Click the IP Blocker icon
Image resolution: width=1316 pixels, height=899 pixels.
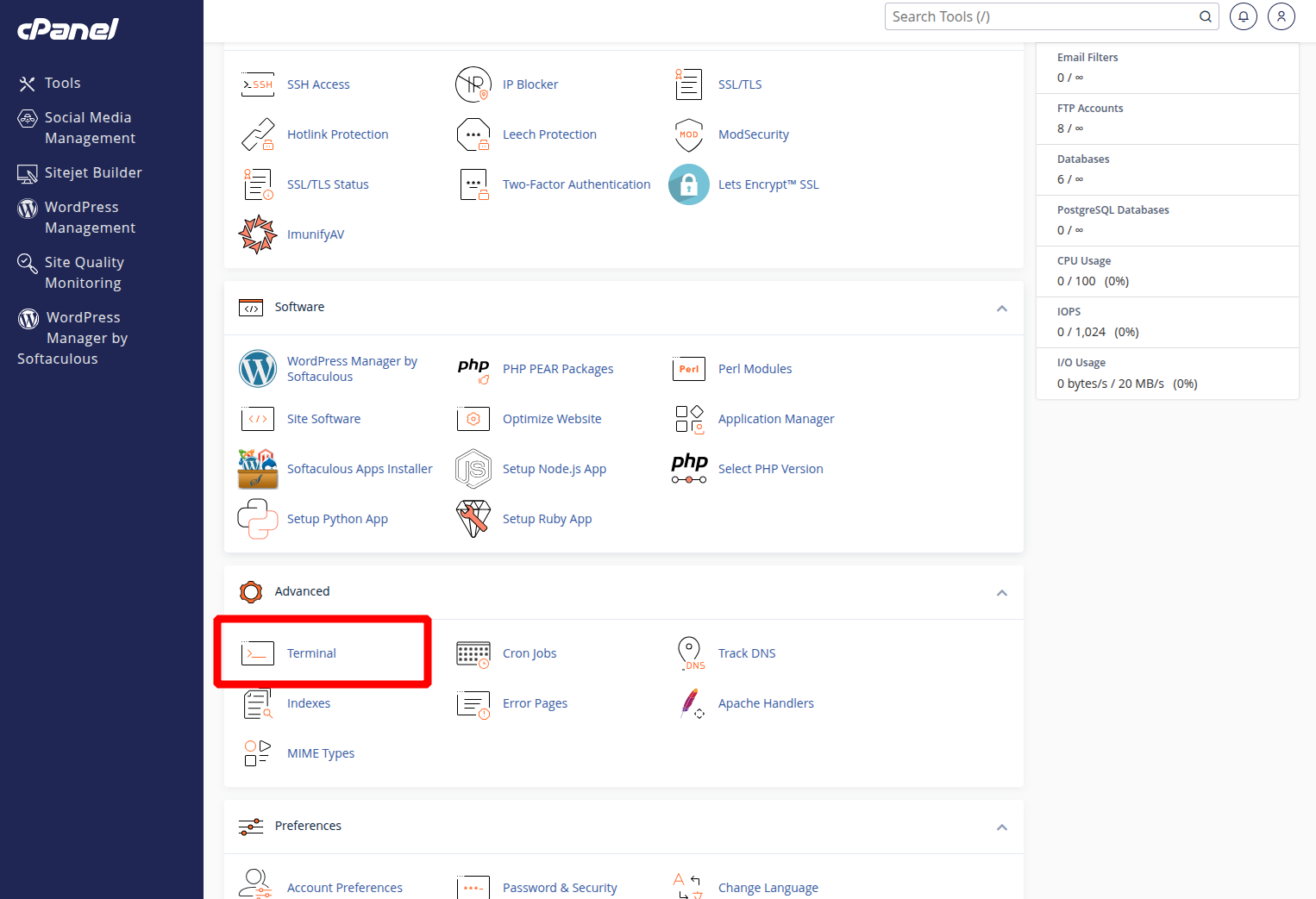[473, 84]
